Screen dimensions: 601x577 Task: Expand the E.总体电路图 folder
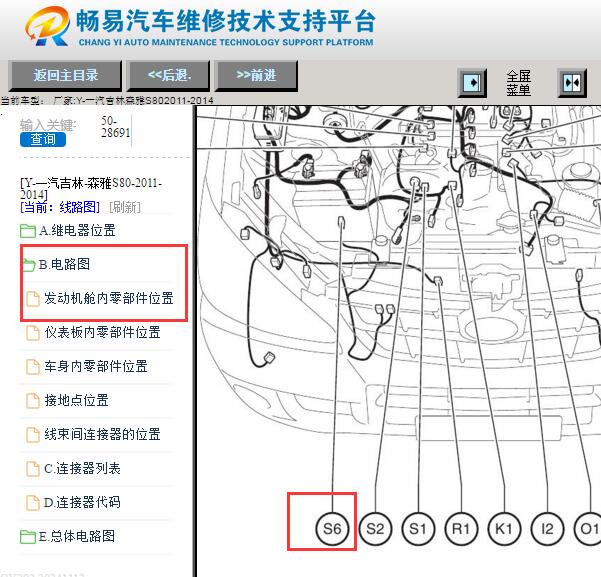(77, 536)
